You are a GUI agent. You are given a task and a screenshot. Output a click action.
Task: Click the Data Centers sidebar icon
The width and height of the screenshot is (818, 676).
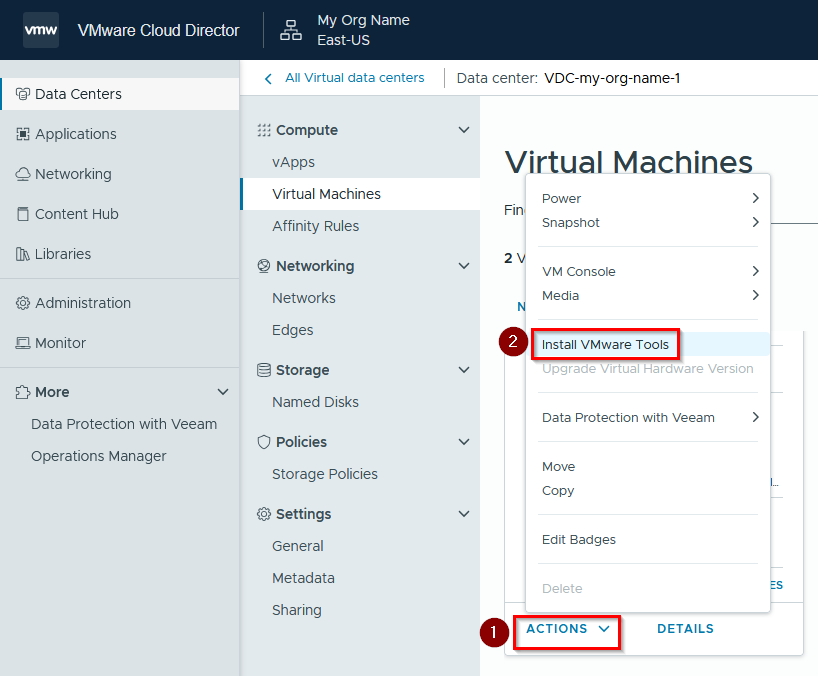(x=22, y=94)
